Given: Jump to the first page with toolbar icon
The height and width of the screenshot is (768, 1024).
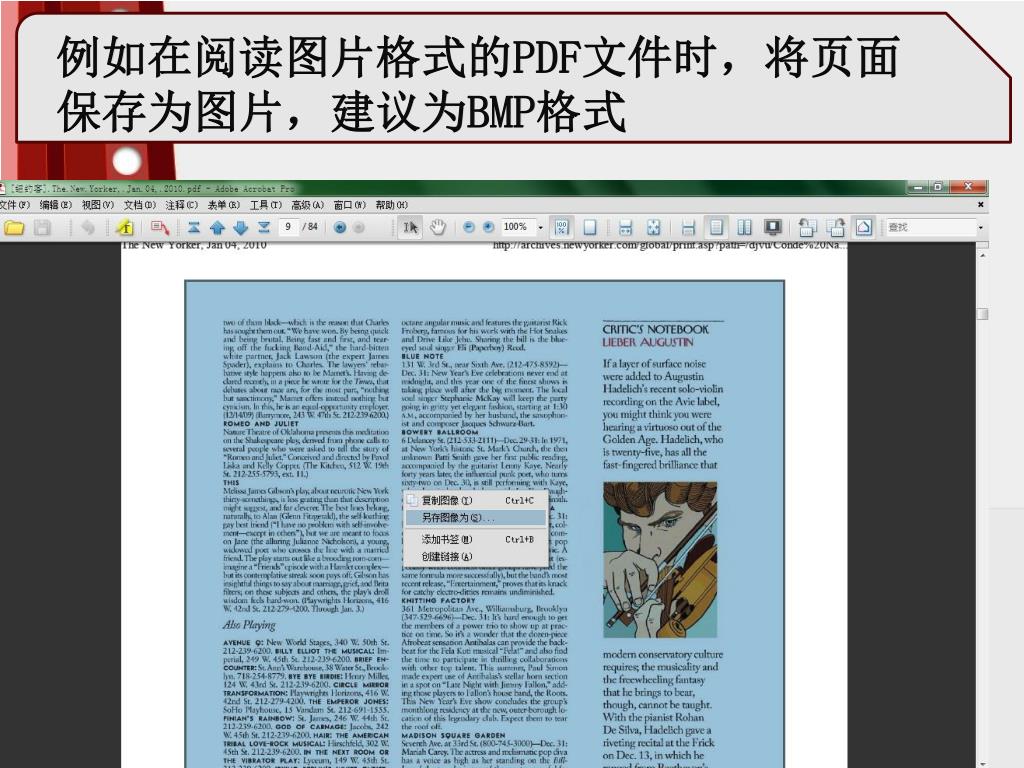Looking at the screenshot, I should click(194, 227).
